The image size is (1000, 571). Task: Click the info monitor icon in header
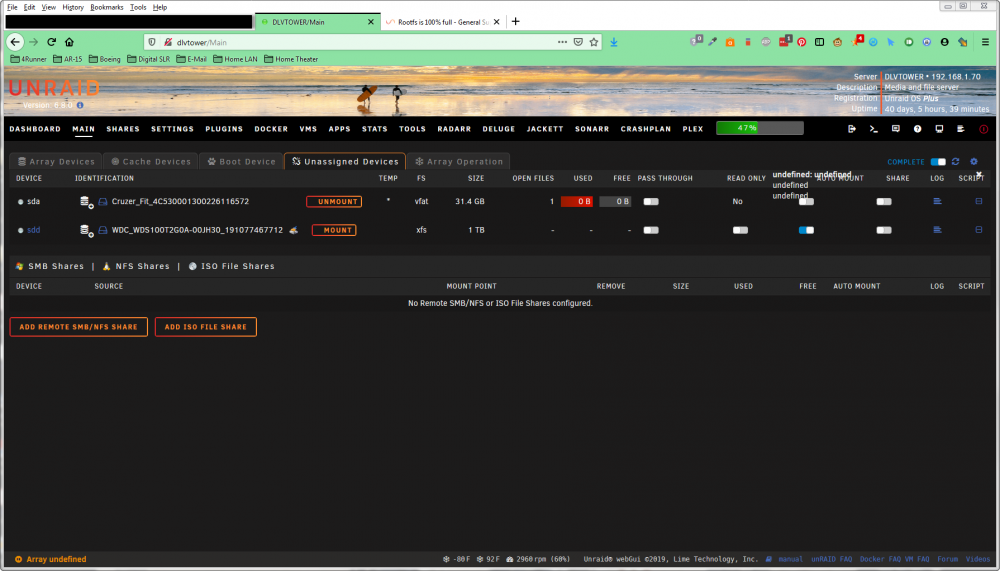pos(939,129)
